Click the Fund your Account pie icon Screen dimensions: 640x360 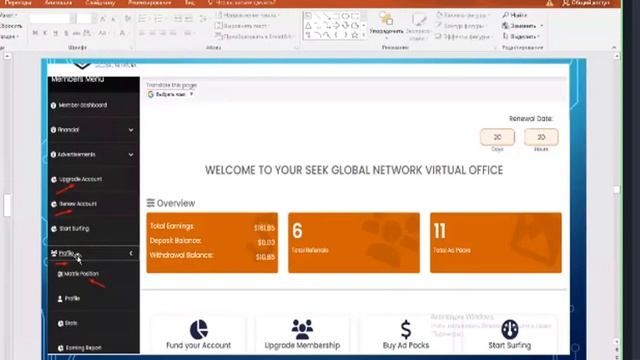[199, 329]
